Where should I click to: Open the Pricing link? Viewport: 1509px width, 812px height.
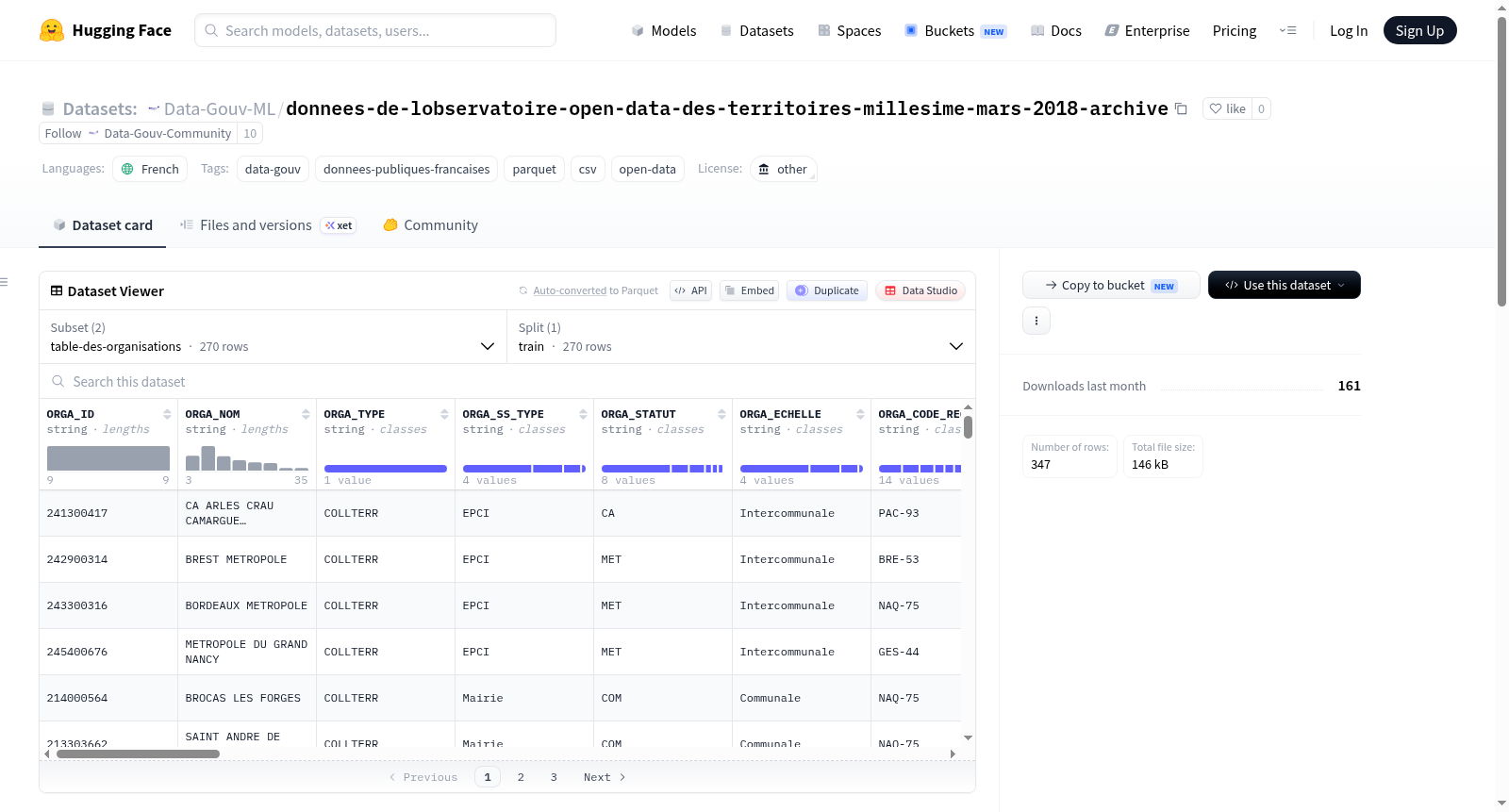(1235, 30)
